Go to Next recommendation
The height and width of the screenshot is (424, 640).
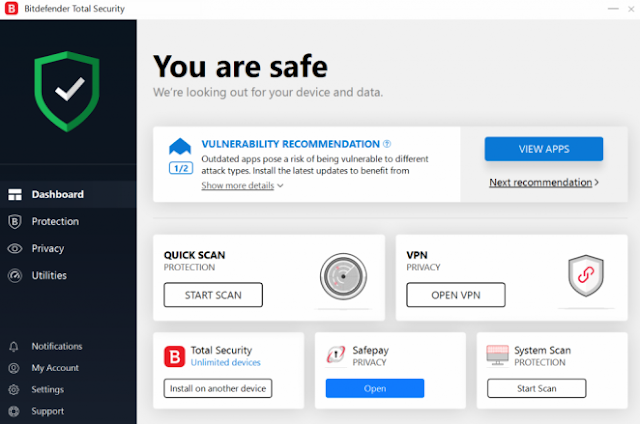[540, 182]
